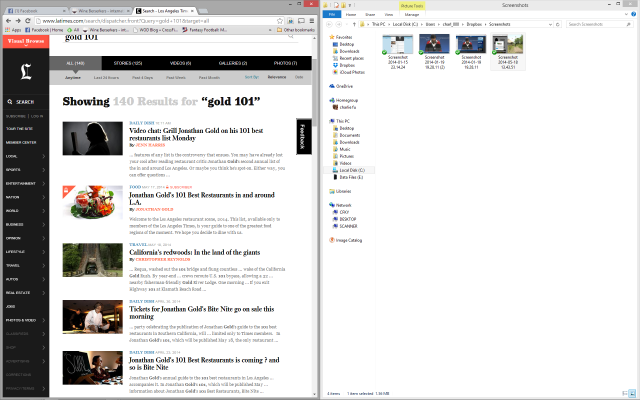
Task: Open the Explorer View ribbon tab
Action: (389, 14)
